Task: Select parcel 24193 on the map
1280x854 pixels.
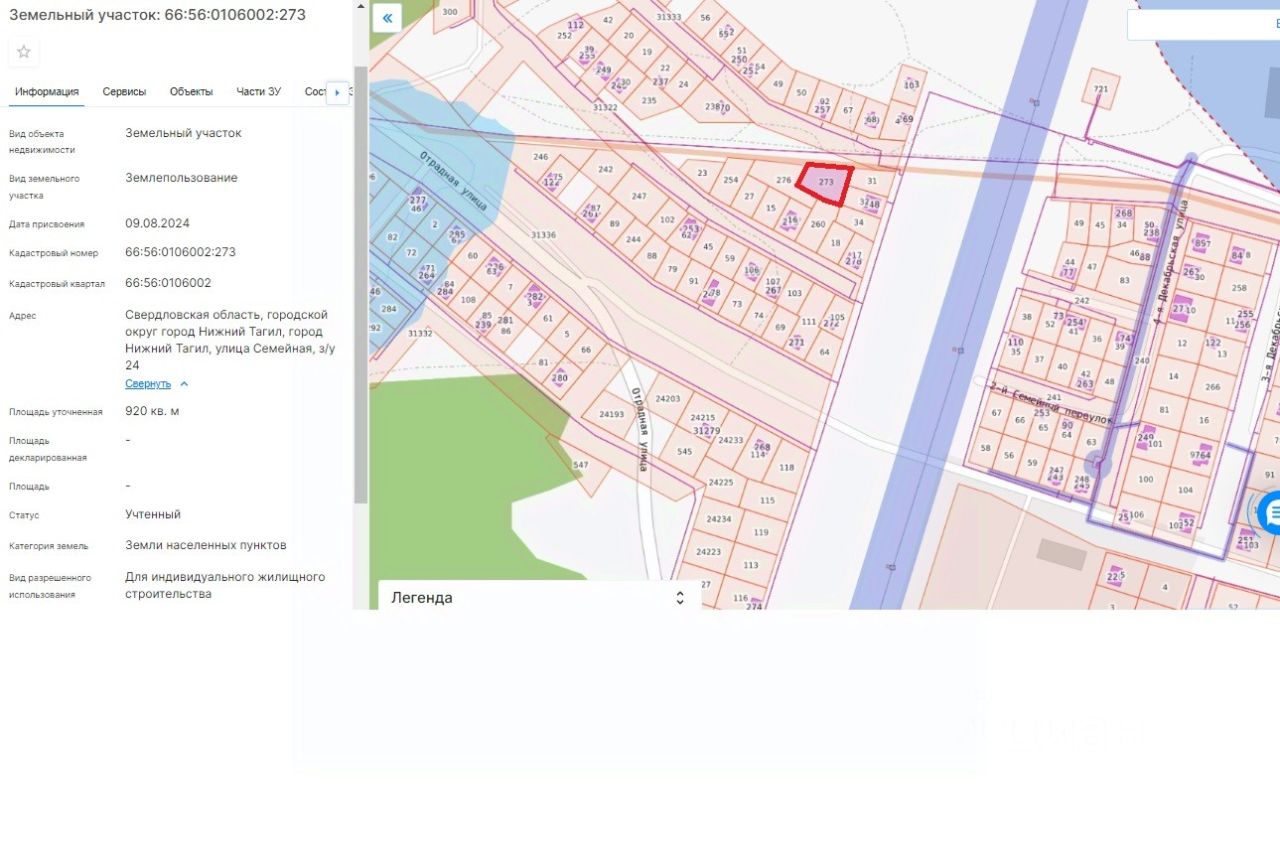Action: tap(611, 414)
